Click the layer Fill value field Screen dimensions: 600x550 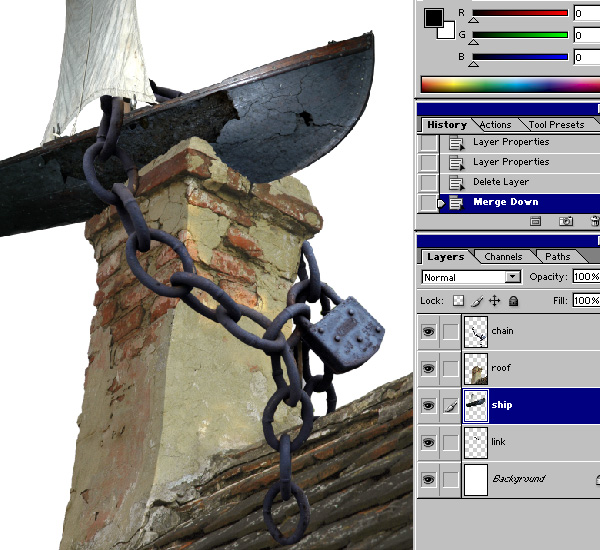tap(586, 300)
